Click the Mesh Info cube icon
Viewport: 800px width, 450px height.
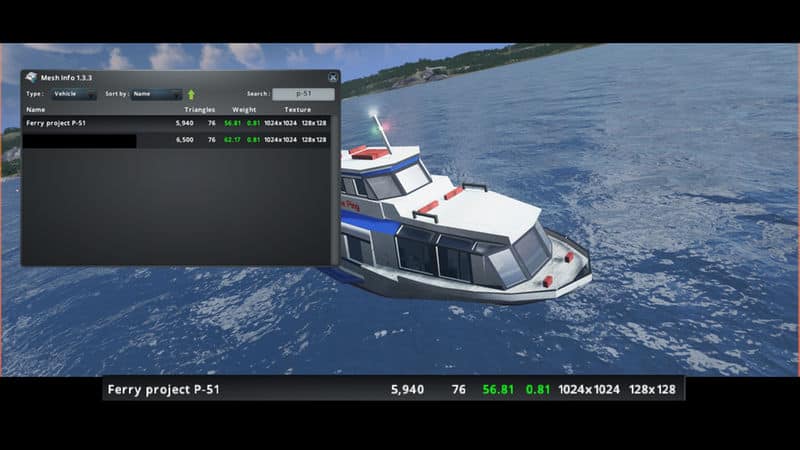[31, 78]
